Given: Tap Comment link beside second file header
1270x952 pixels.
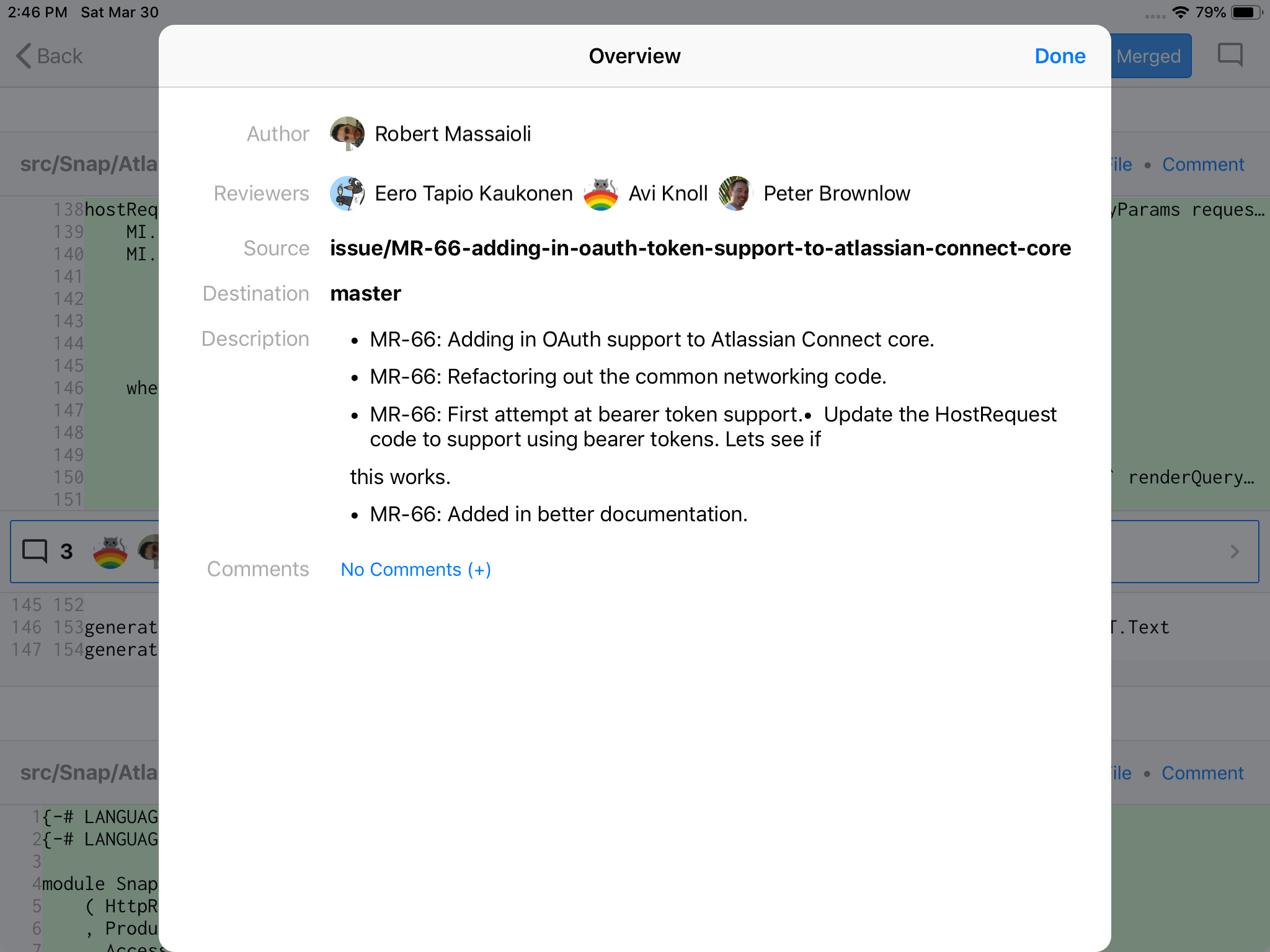Looking at the screenshot, I should (1202, 773).
